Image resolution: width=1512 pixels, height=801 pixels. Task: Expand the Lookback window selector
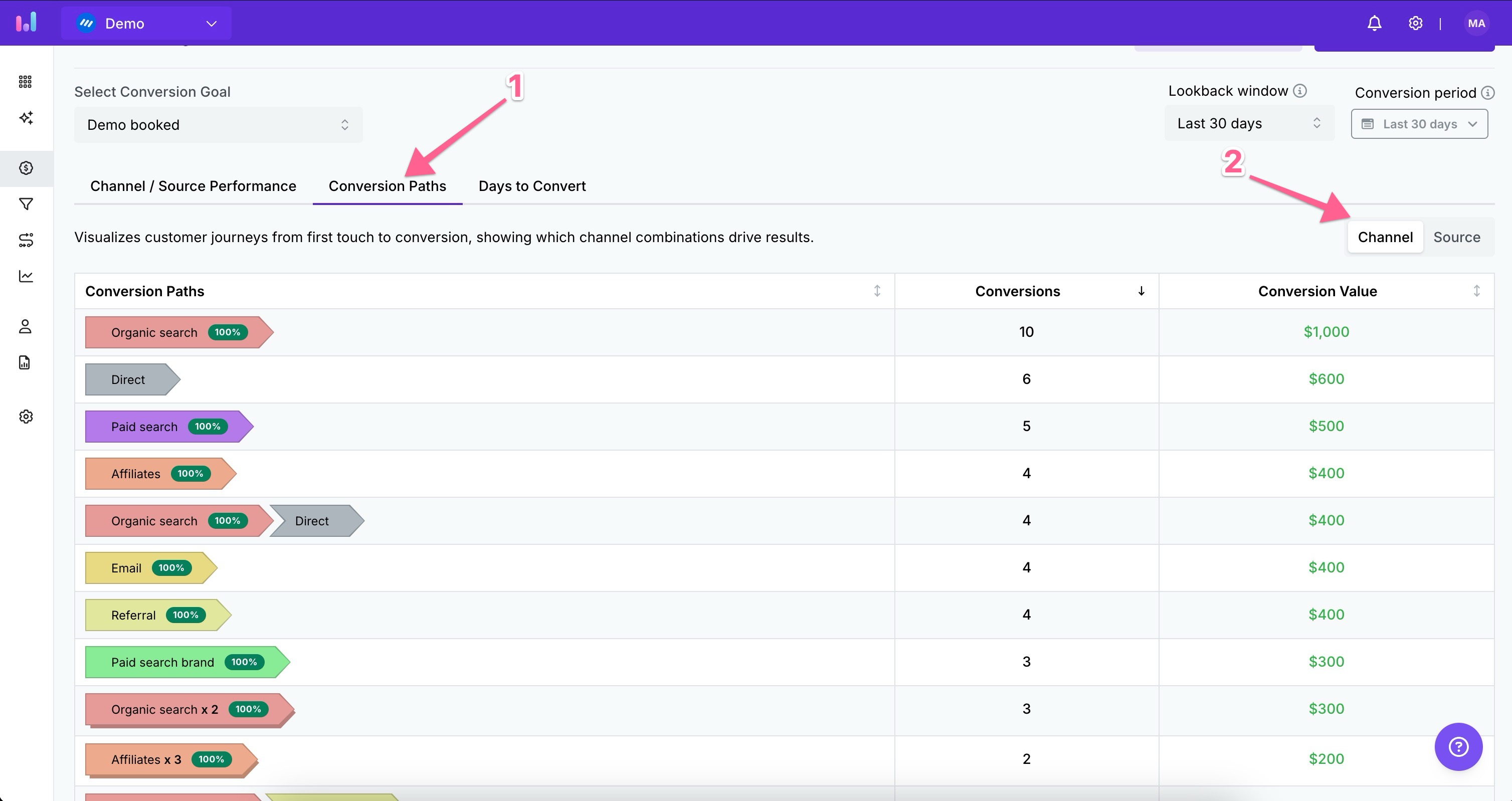1248,123
